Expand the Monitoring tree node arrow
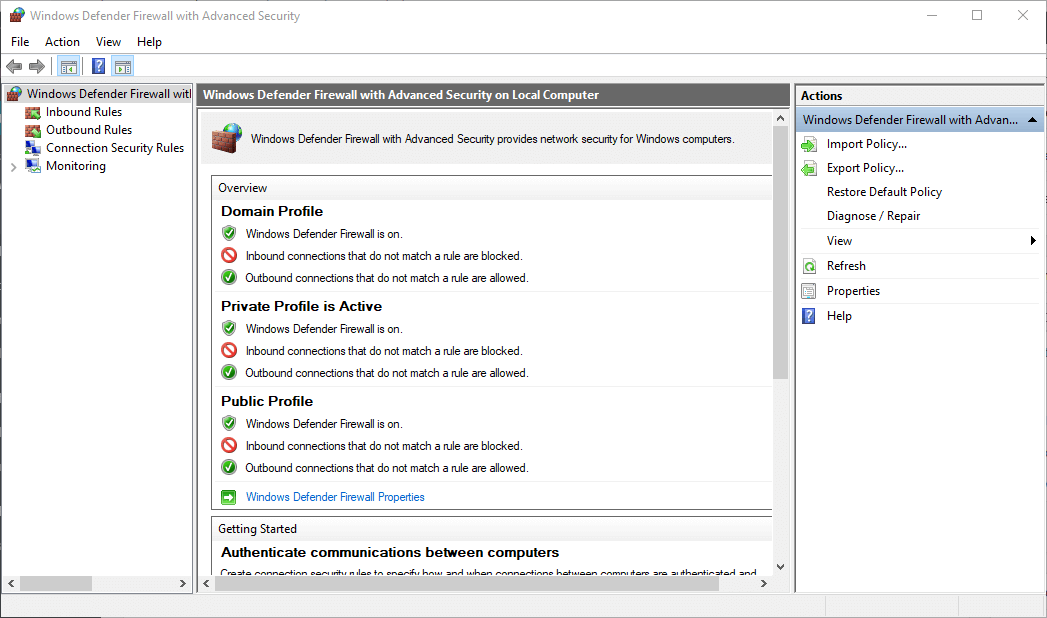Viewport: 1047px width, 618px height. tap(13, 167)
